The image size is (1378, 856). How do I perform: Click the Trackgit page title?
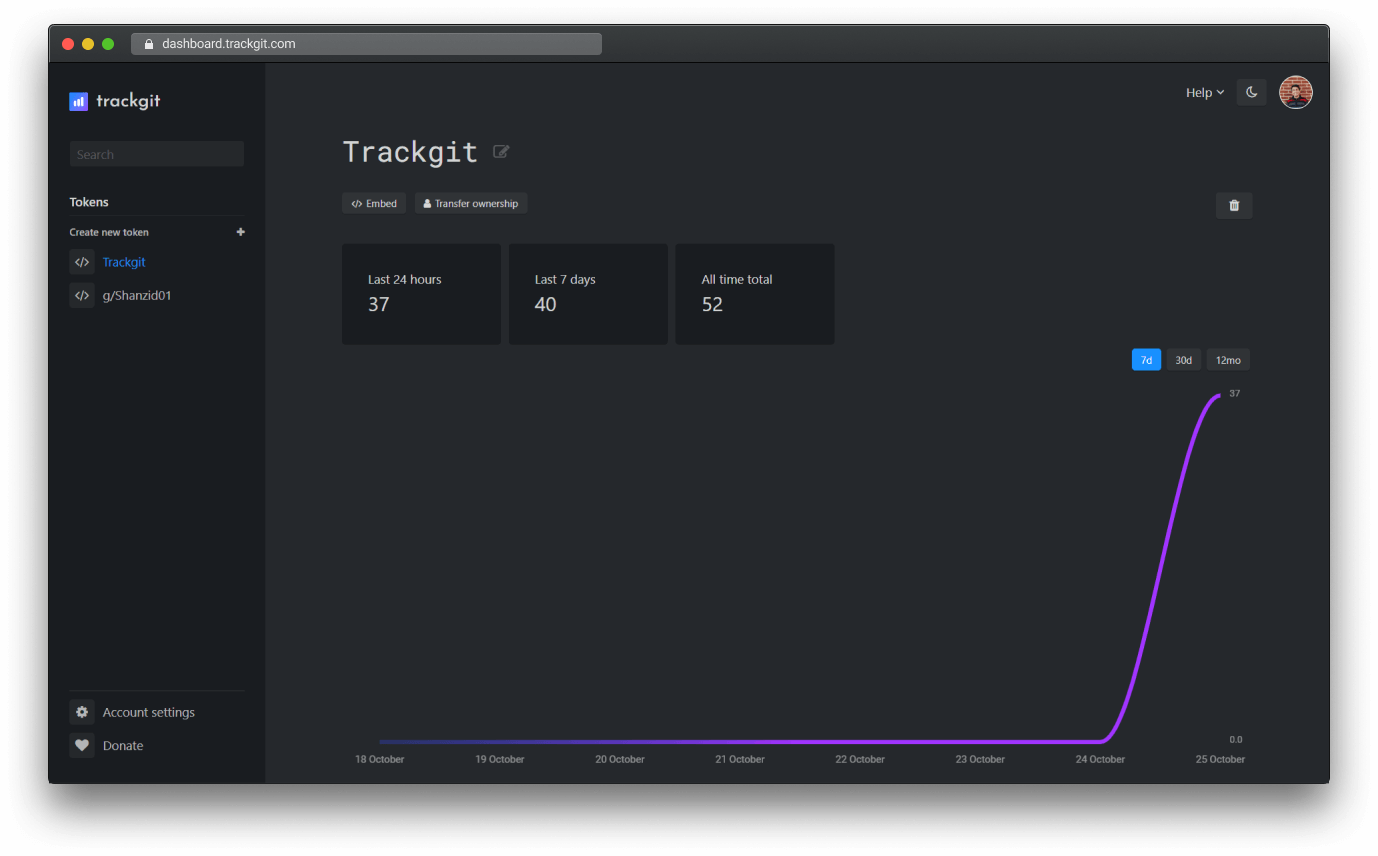410,152
